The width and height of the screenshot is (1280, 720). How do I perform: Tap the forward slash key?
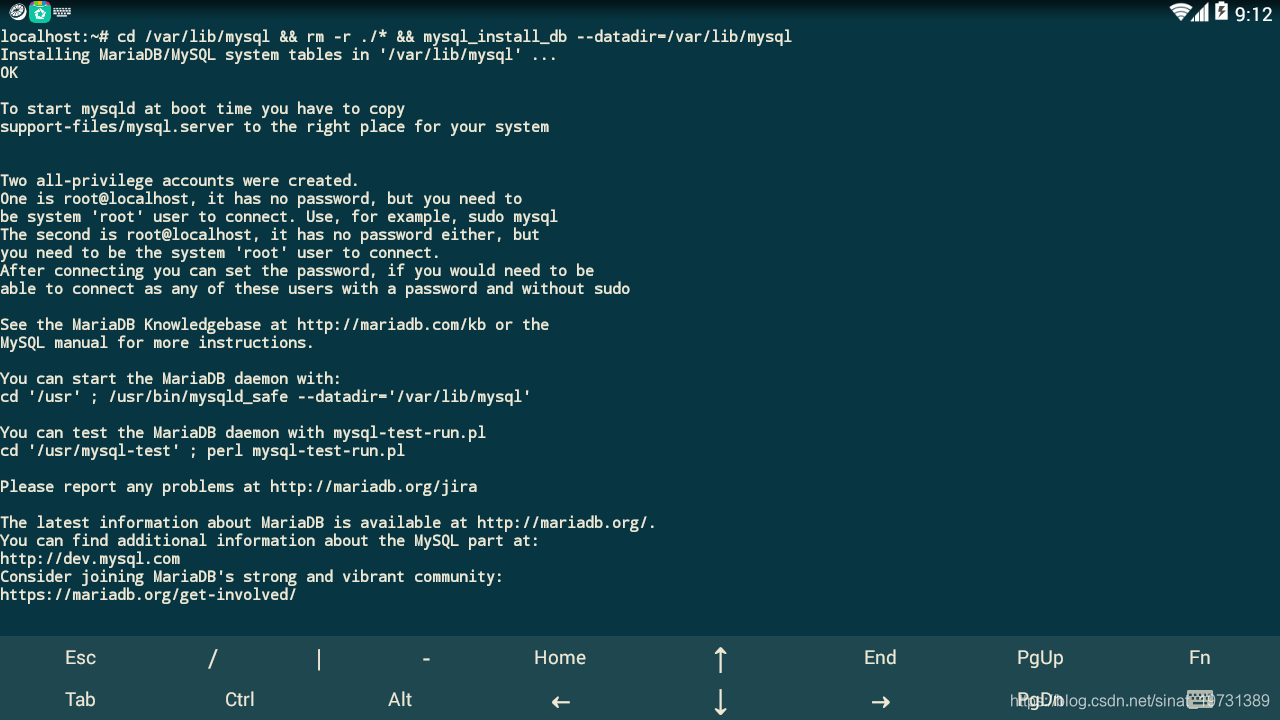click(x=213, y=658)
